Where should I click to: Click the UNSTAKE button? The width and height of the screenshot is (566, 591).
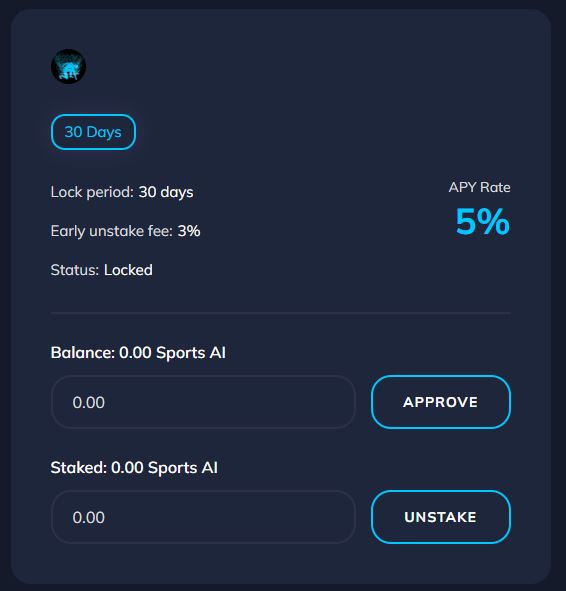(441, 517)
